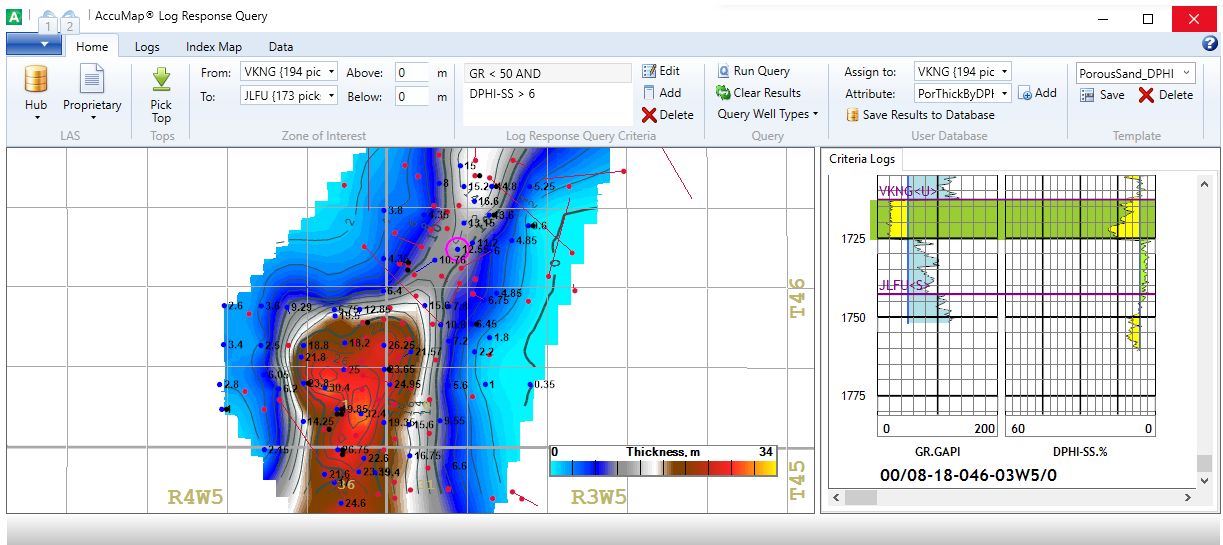Image resolution: width=1223 pixels, height=545 pixels.
Task: Delete the current template
Action: coord(1165,95)
